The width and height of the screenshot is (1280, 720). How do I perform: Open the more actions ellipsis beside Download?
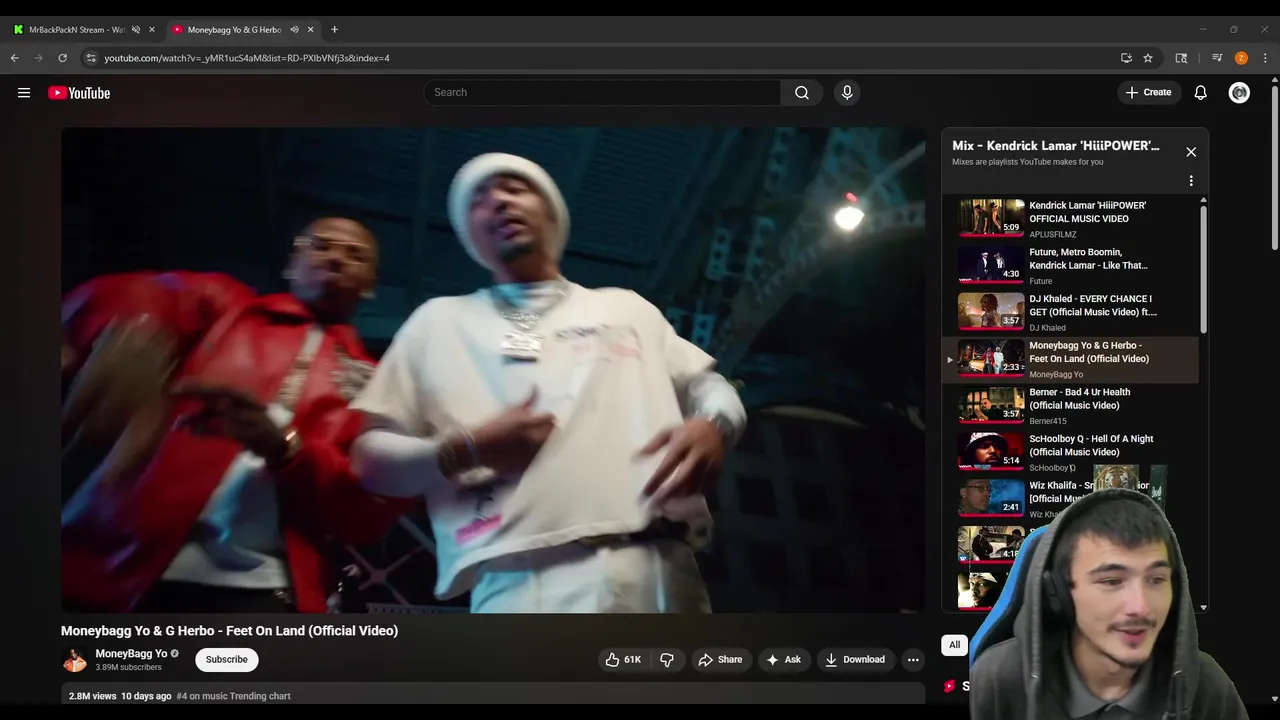[912, 660]
